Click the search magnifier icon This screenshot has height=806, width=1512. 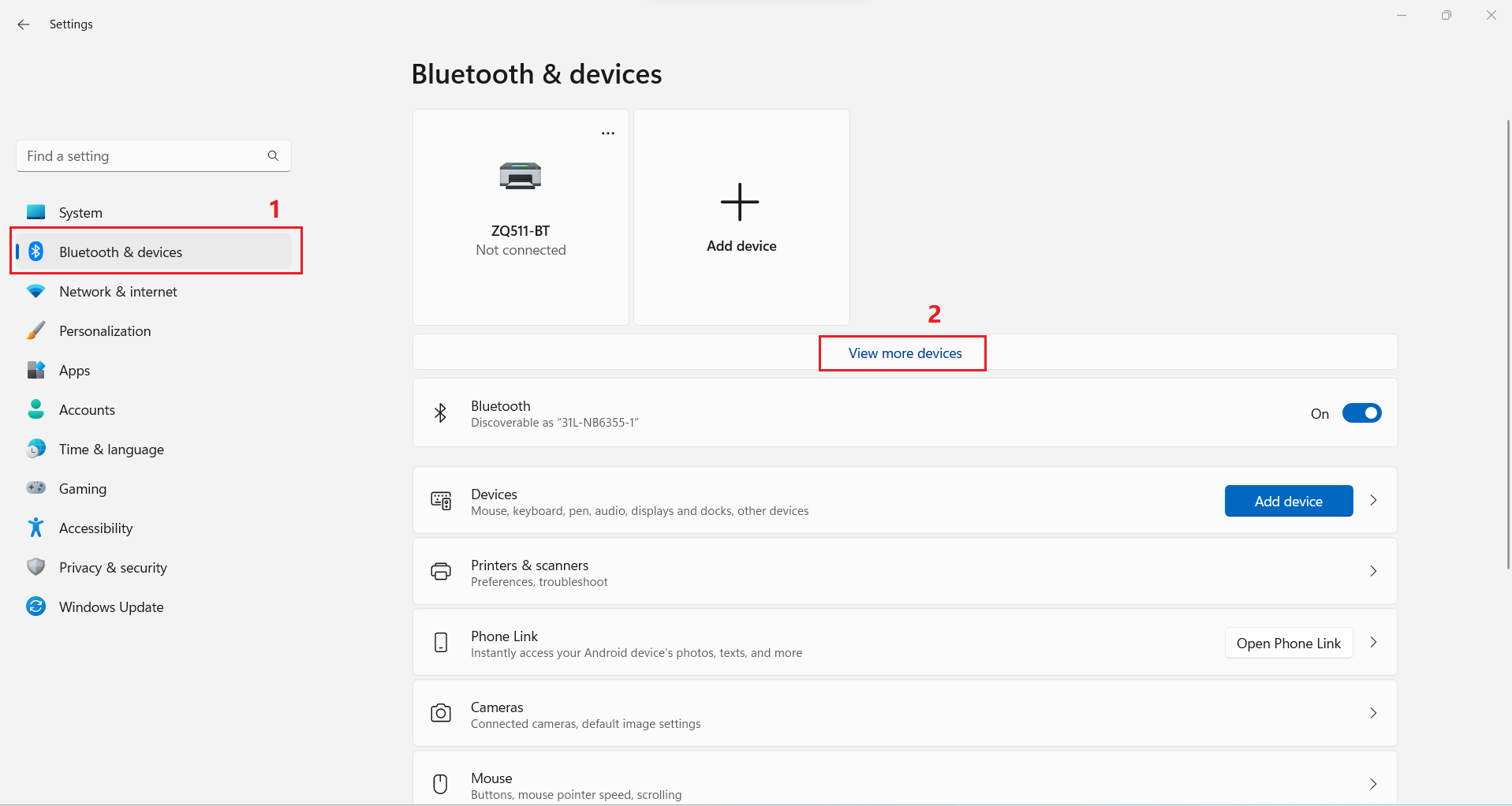(x=273, y=156)
